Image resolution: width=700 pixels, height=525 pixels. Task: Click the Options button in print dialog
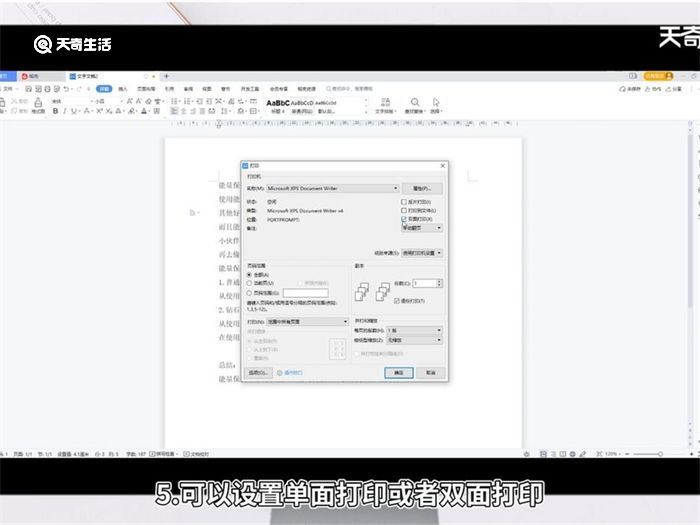[258, 373]
